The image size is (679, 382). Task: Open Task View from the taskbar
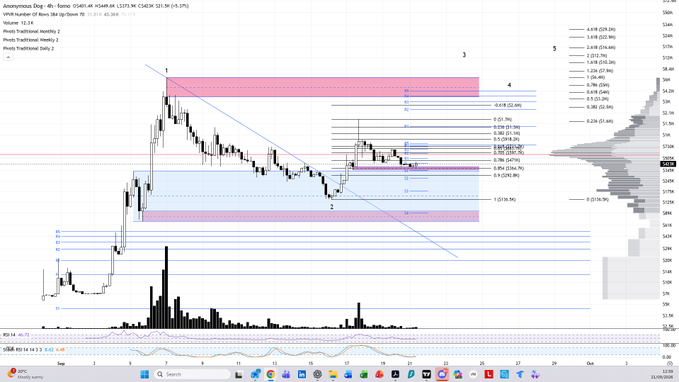pyautogui.click(x=239, y=374)
